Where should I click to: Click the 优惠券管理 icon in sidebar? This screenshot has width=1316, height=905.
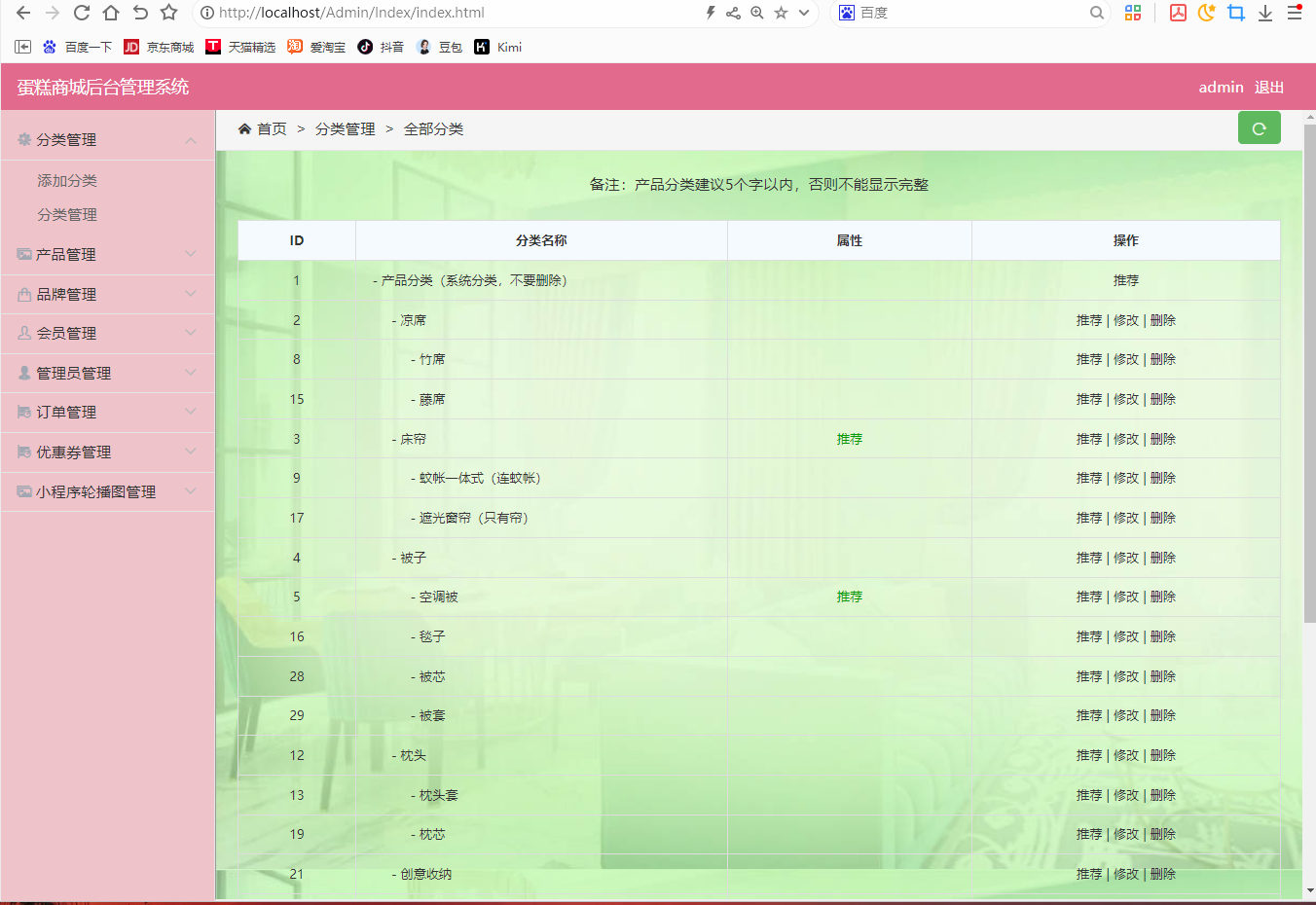point(21,452)
